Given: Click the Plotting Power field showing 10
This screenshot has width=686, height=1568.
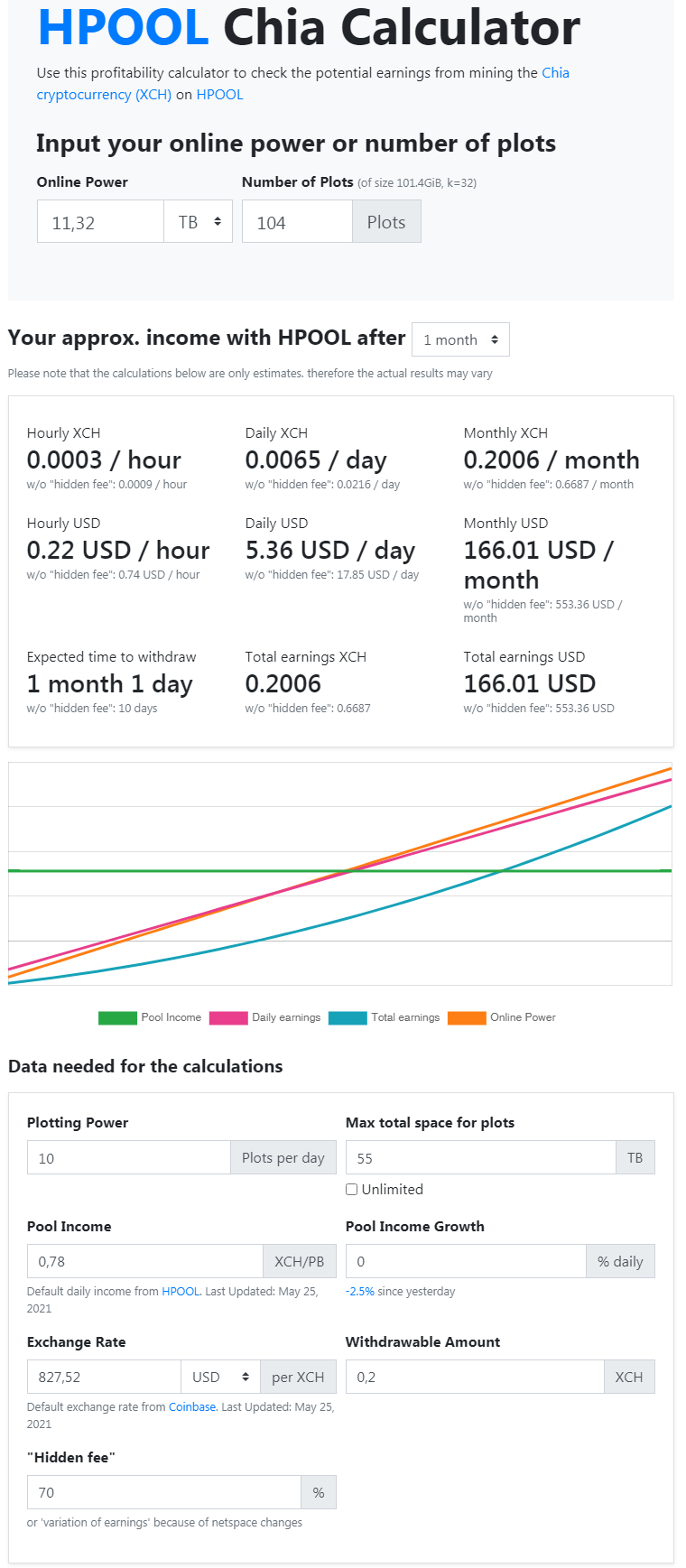Looking at the screenshot, I should (x=128, y=1156).
